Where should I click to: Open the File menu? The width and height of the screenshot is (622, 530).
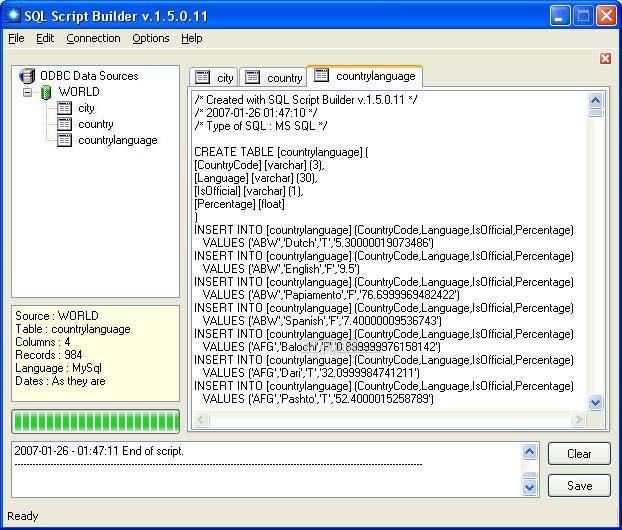(x=16, y=38)
